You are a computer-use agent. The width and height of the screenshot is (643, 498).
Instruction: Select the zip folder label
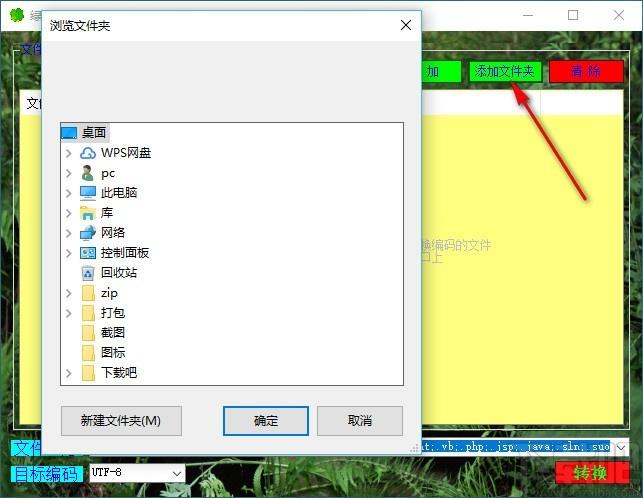point(109,293)
